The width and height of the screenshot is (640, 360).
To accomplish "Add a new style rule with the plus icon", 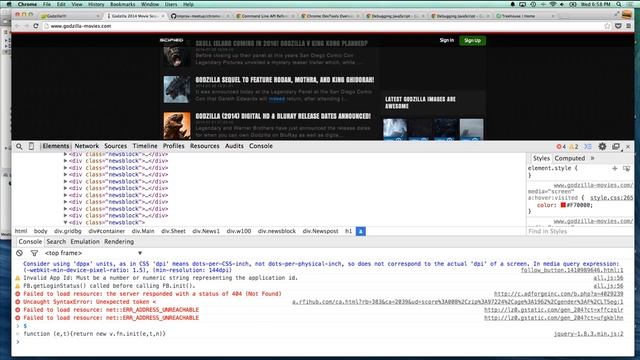I will (615, 168).
